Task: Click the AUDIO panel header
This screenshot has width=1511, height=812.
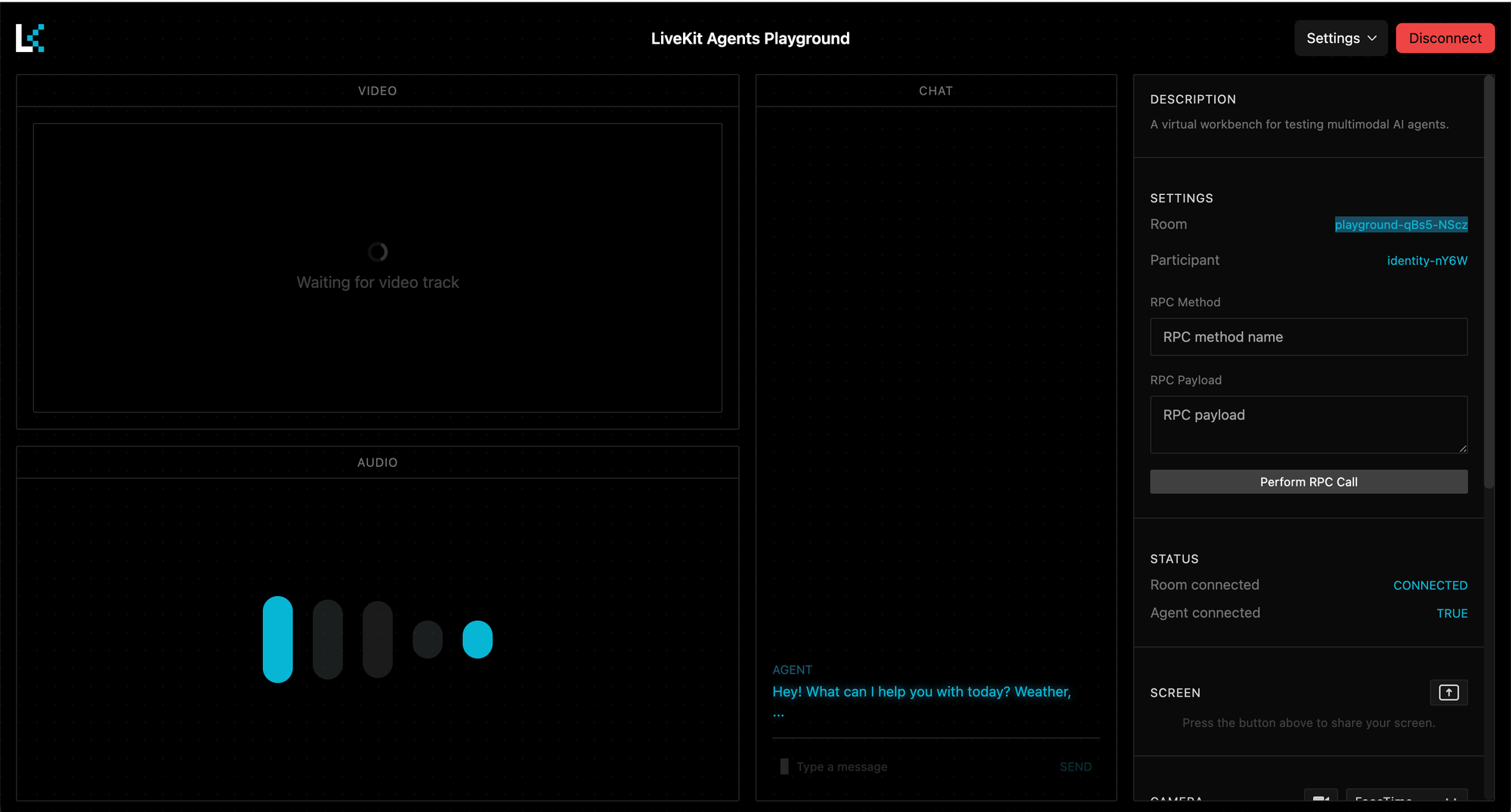Action: [x=378, y=462]
